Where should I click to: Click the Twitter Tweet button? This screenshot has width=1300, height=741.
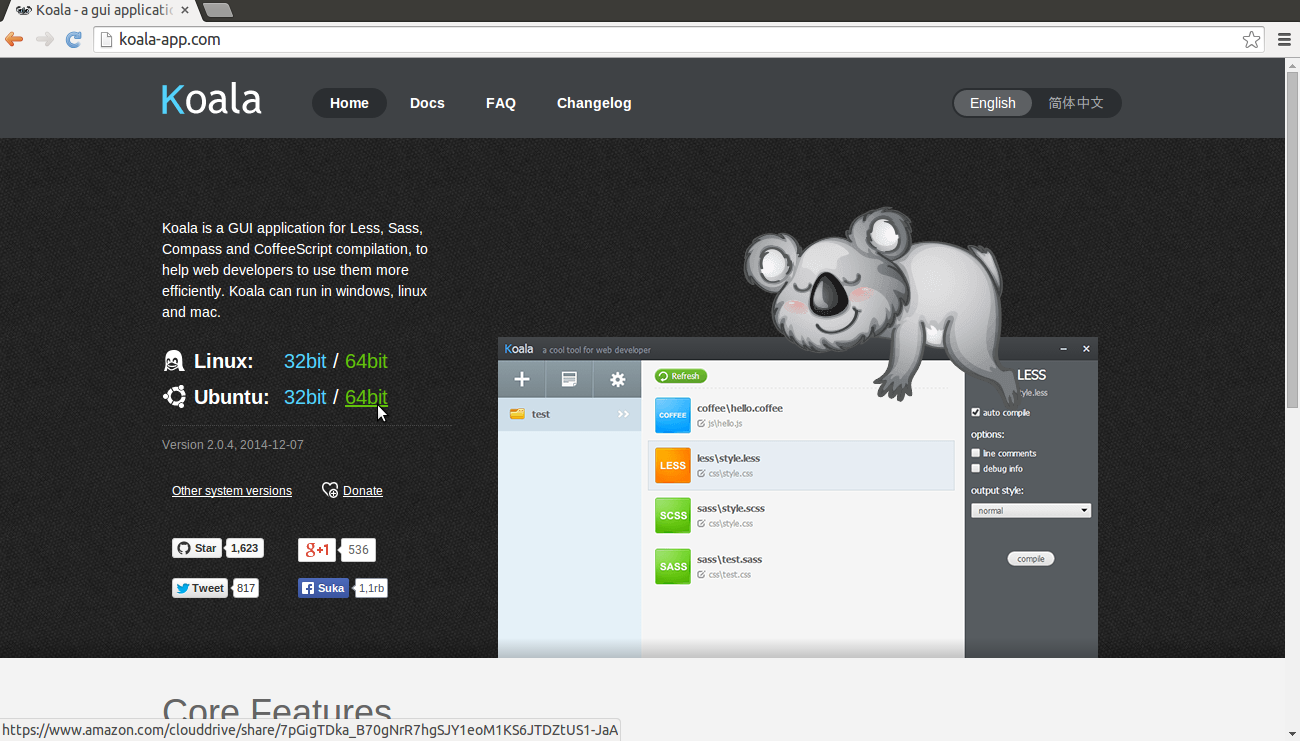200,588
